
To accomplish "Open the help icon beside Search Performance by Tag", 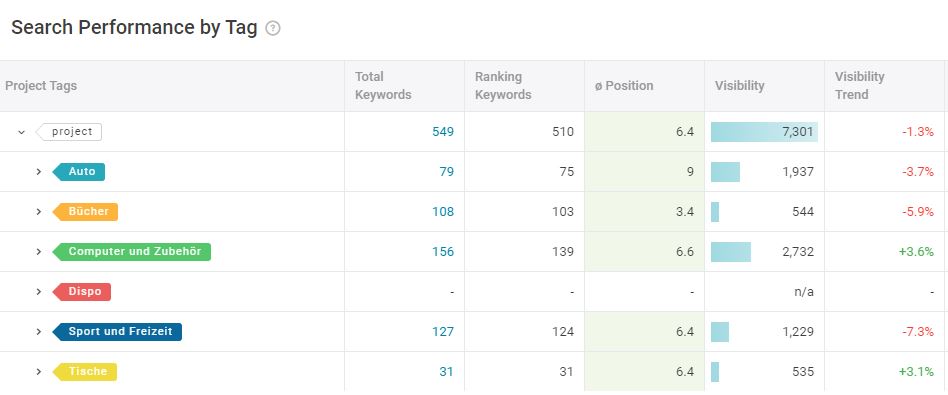I will 273,28.
